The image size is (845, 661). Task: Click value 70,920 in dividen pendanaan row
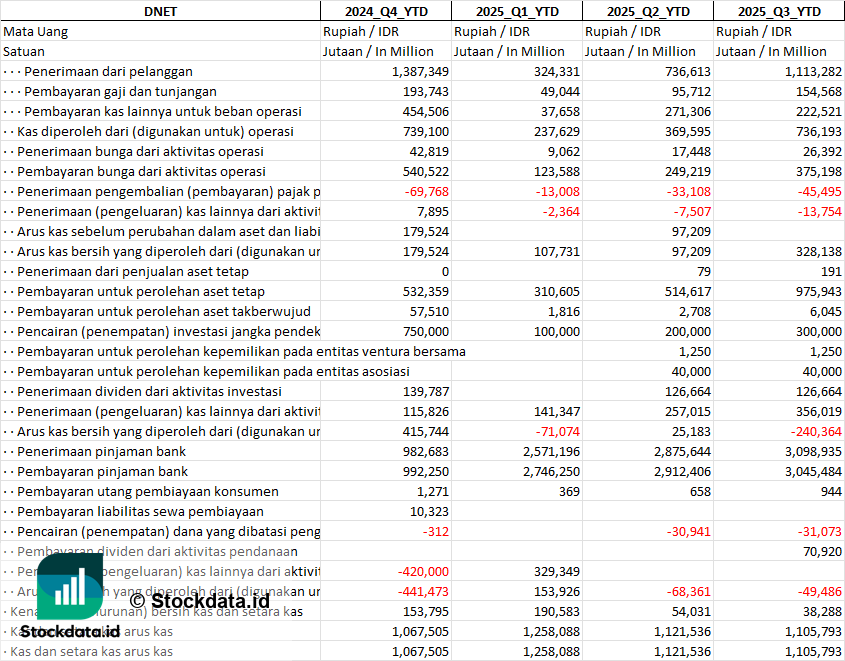(822, 550)
